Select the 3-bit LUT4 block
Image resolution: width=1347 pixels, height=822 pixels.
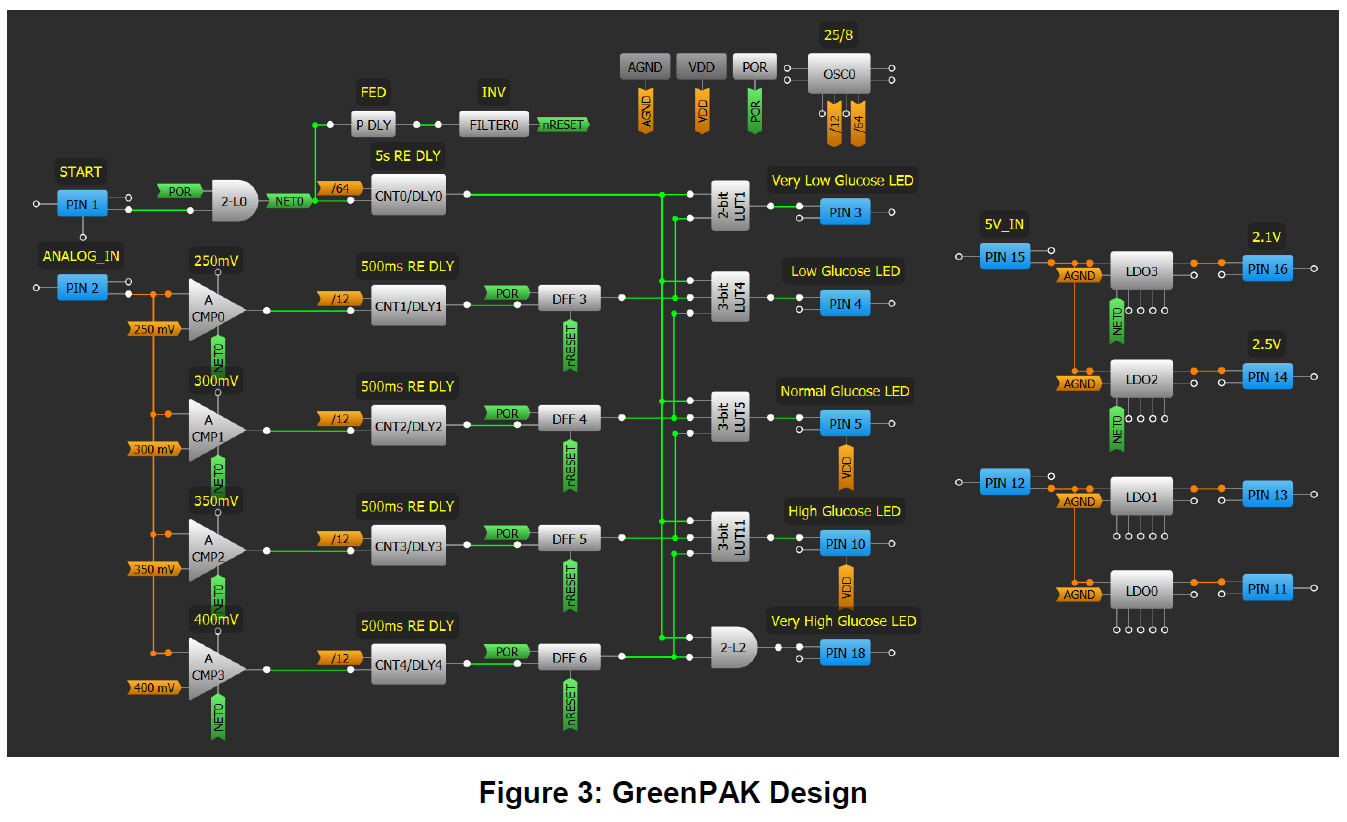tap(730, 297)
